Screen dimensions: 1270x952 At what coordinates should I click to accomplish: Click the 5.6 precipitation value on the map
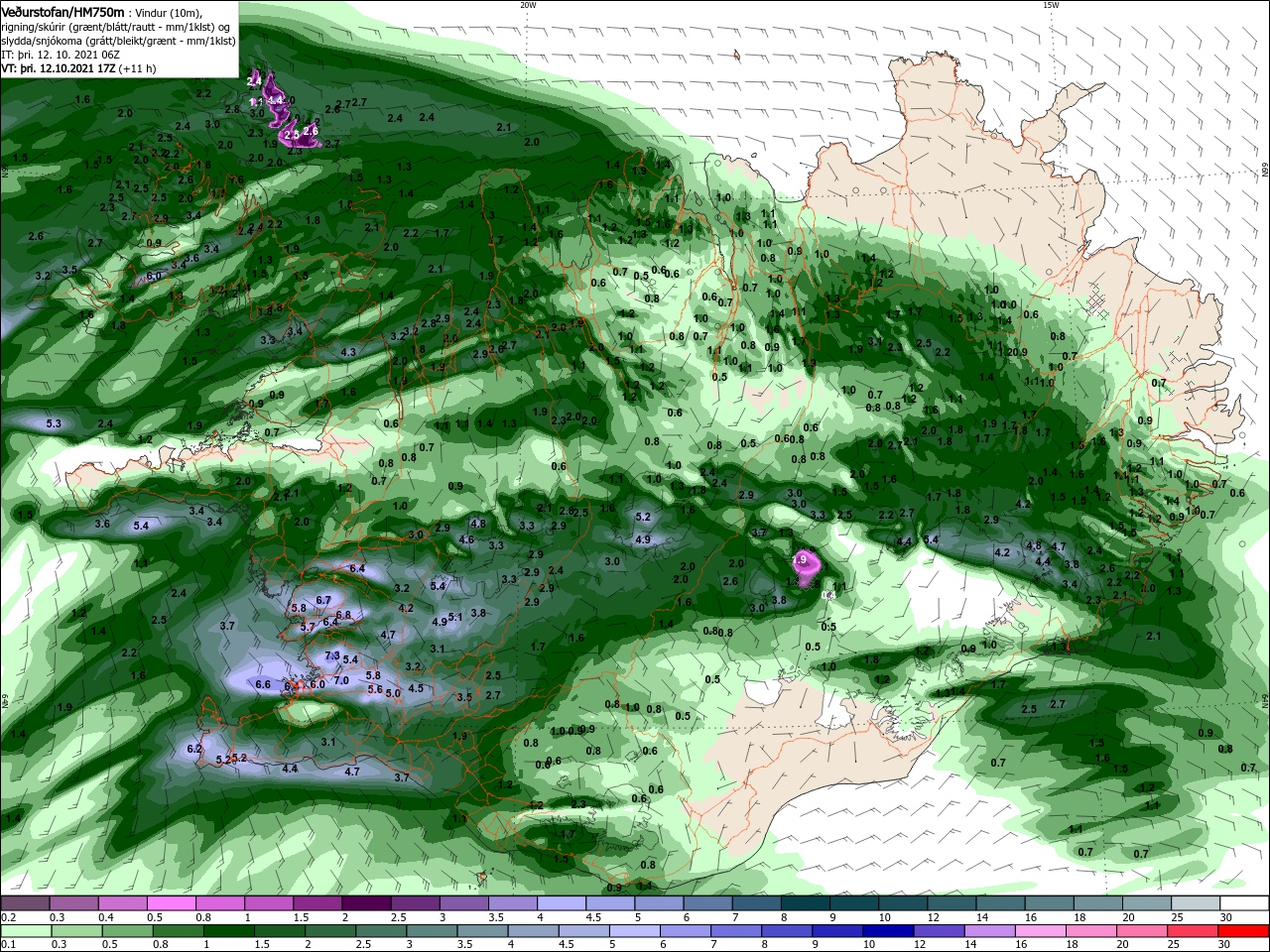click(x=374, y=689)
